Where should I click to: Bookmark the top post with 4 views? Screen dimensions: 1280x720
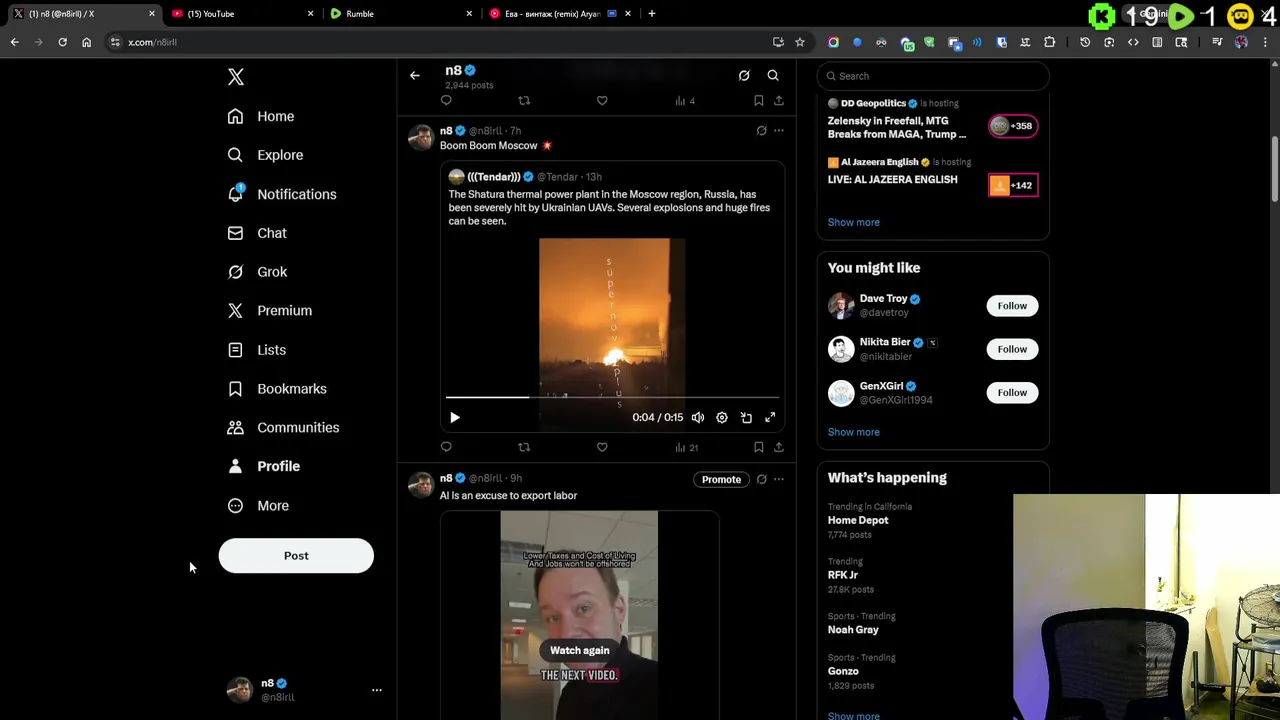coord(759,101)
